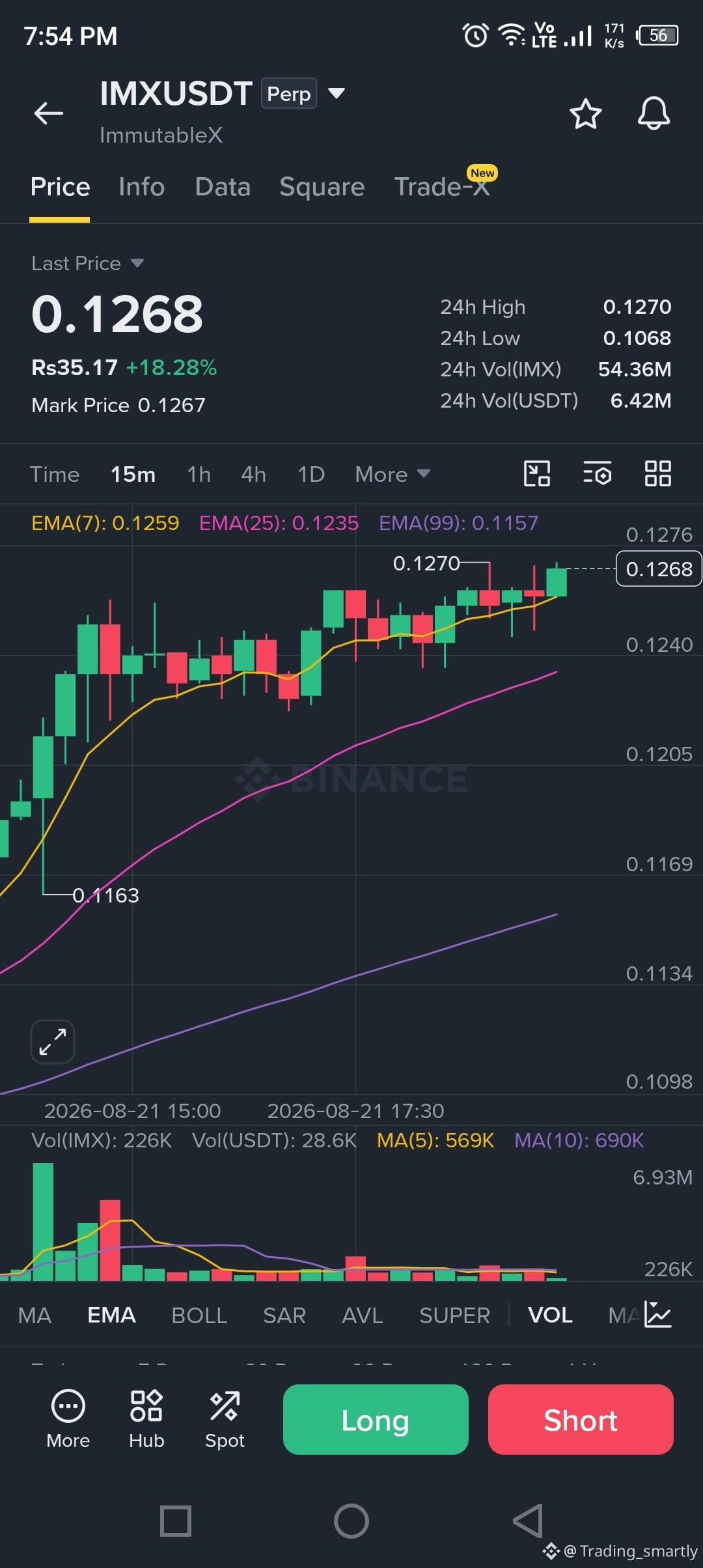Expand the More timeframes dropdown
This screenshot has height=1568, width=703.
pyautogui.click(x=393, y=474)
